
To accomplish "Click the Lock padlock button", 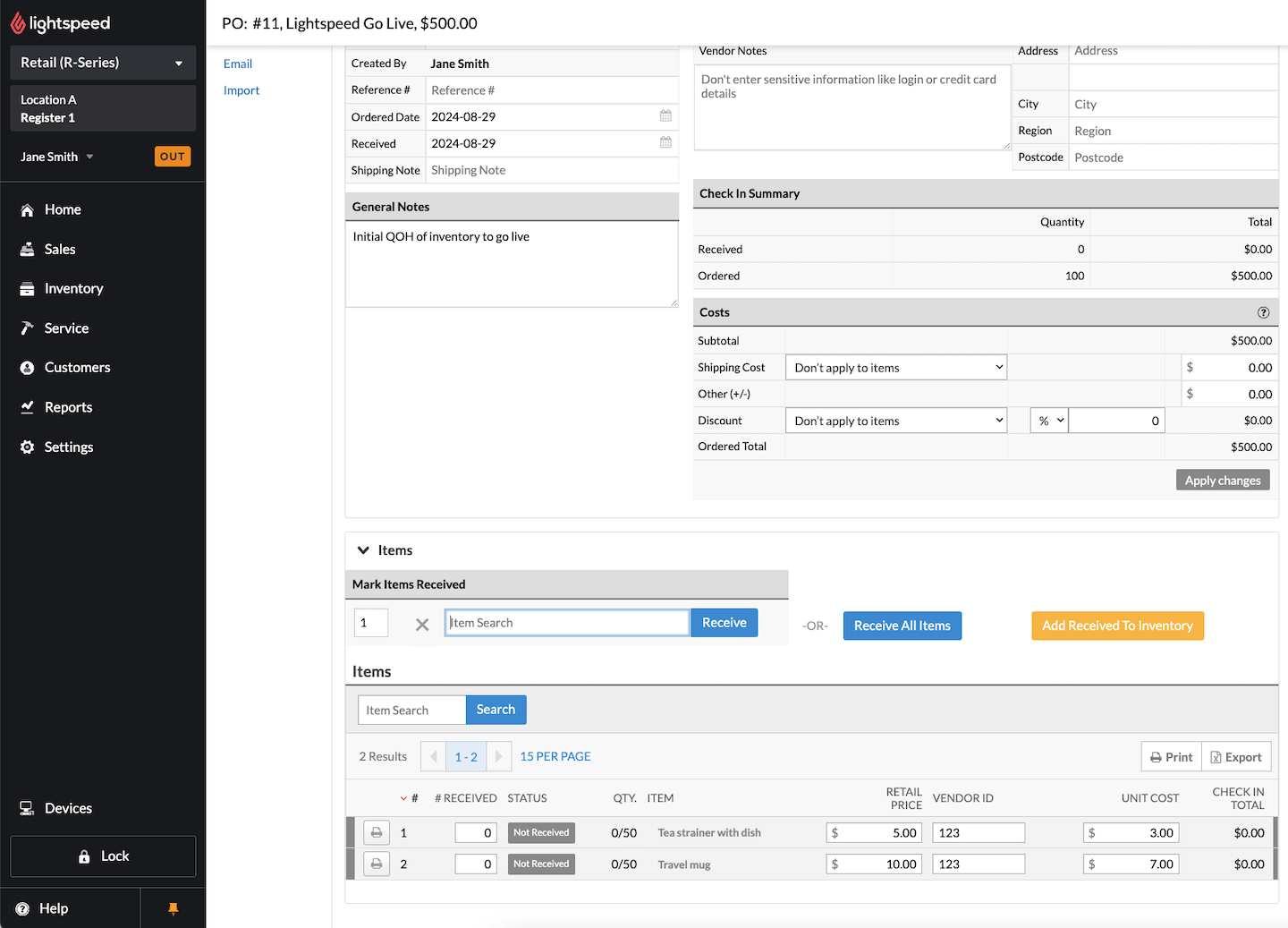I will (x=103, y=856).
